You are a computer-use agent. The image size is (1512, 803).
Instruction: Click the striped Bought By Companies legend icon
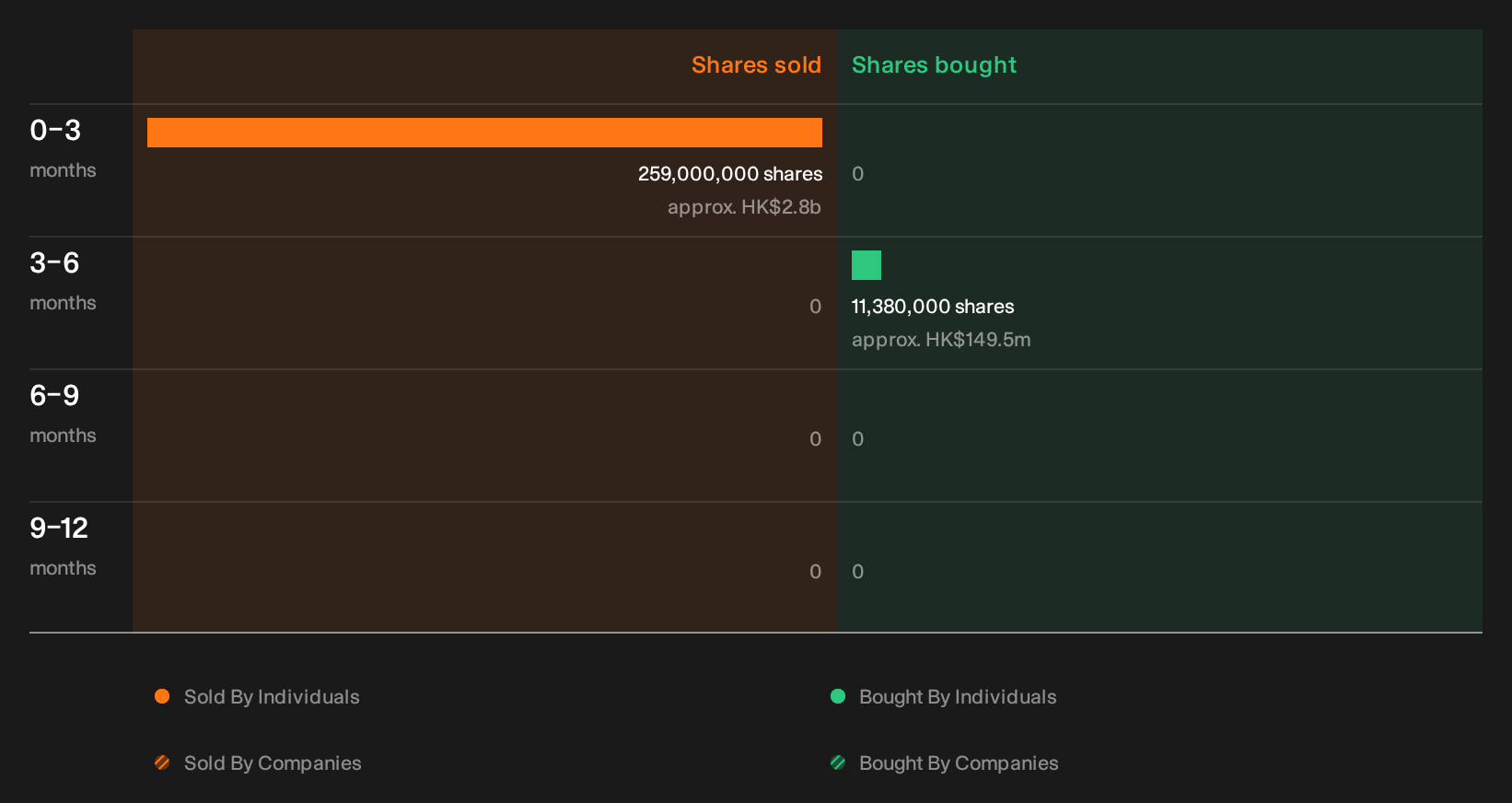[x=838, y=762]
